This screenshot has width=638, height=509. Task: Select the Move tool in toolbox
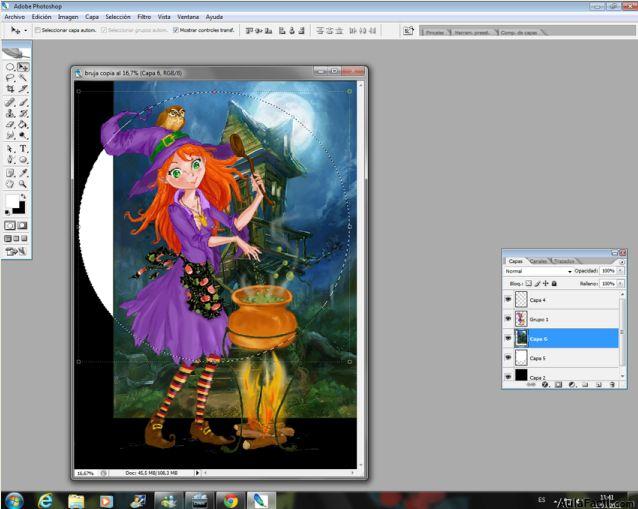pyautogui.click(x=23, y=67)
